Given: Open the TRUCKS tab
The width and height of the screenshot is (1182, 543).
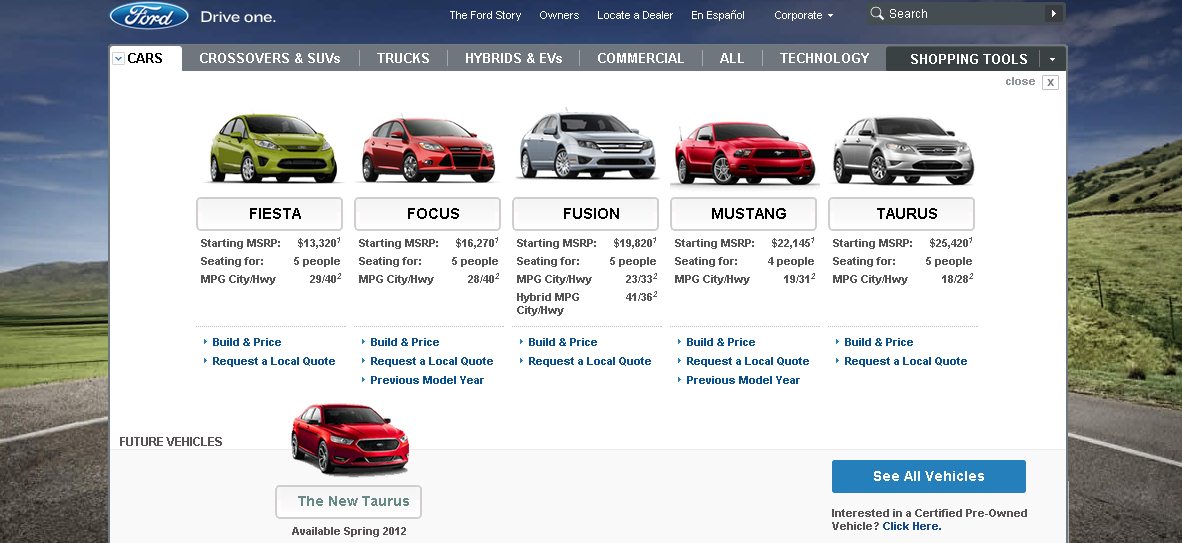Looking at the screenshot, I should 403,58.
